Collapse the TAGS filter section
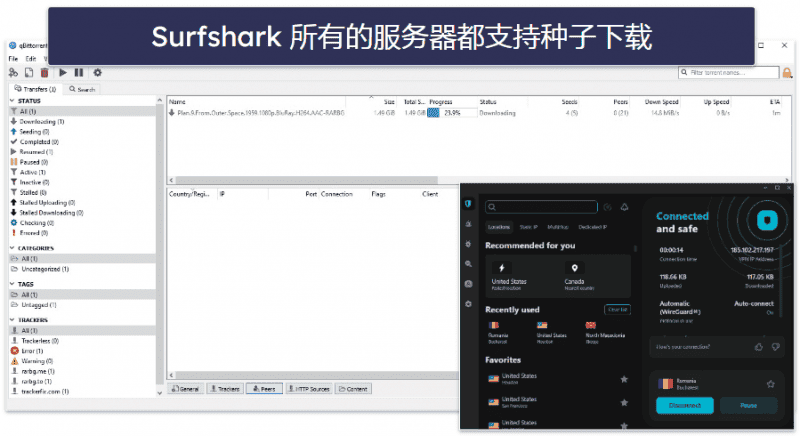This screenshot has width=800, height=436. point(12,284)
